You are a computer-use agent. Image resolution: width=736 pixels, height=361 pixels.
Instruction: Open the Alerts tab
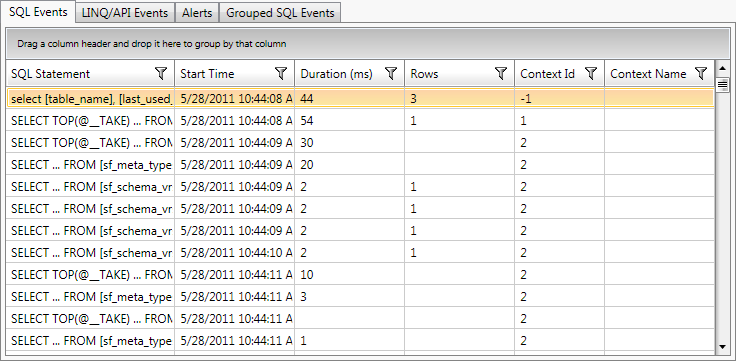coord(197,13)
